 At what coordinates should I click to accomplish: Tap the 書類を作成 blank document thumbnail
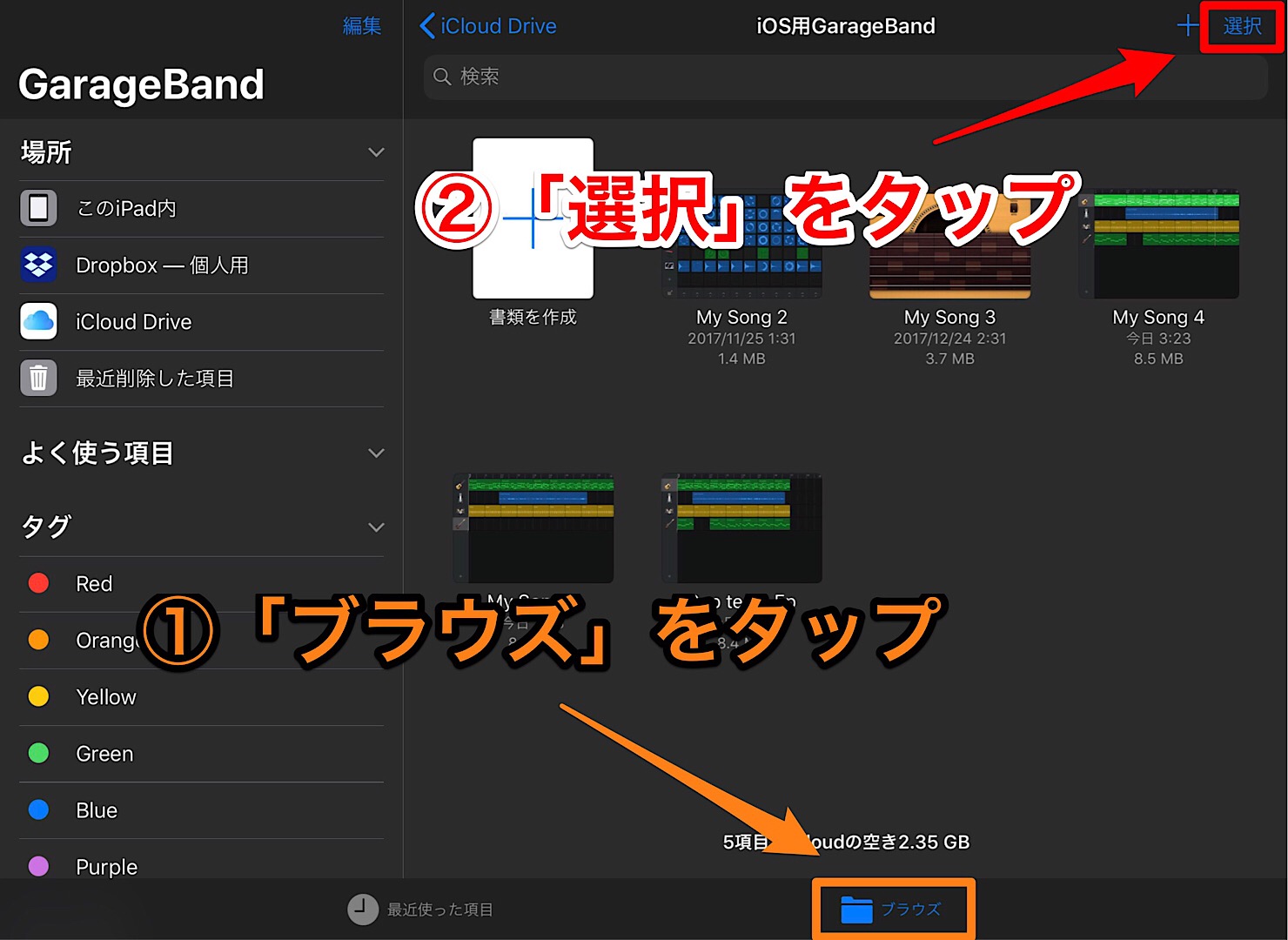coord(533,218)
